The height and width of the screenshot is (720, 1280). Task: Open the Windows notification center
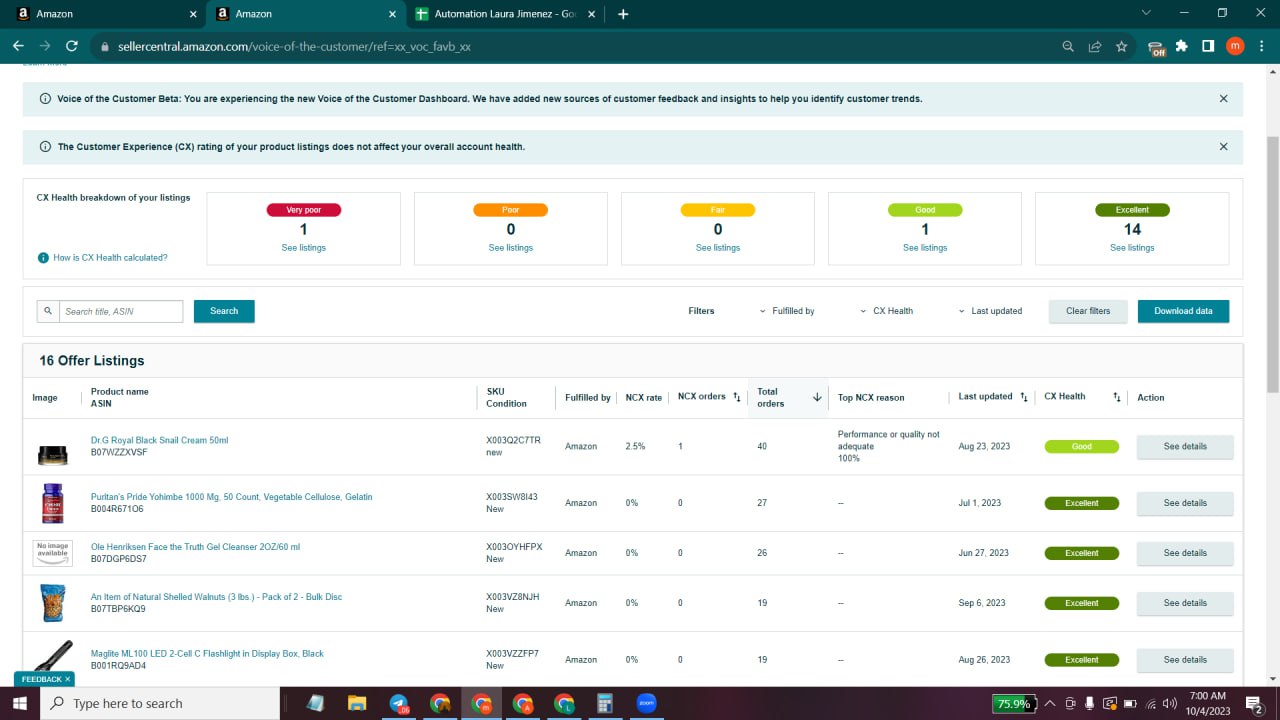point(1253,703)
